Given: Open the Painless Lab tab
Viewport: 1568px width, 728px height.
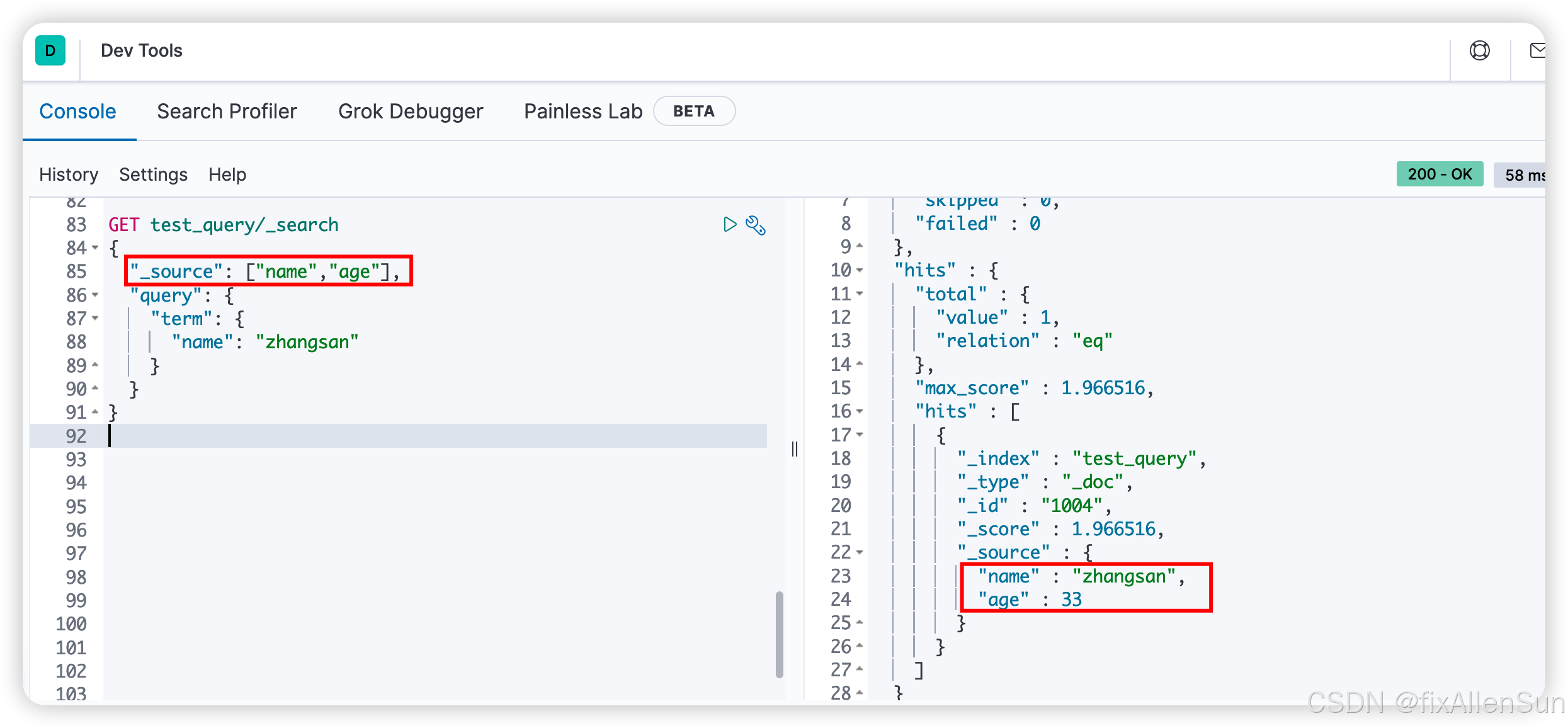Looking at the screenshot, I should (583, 111).
